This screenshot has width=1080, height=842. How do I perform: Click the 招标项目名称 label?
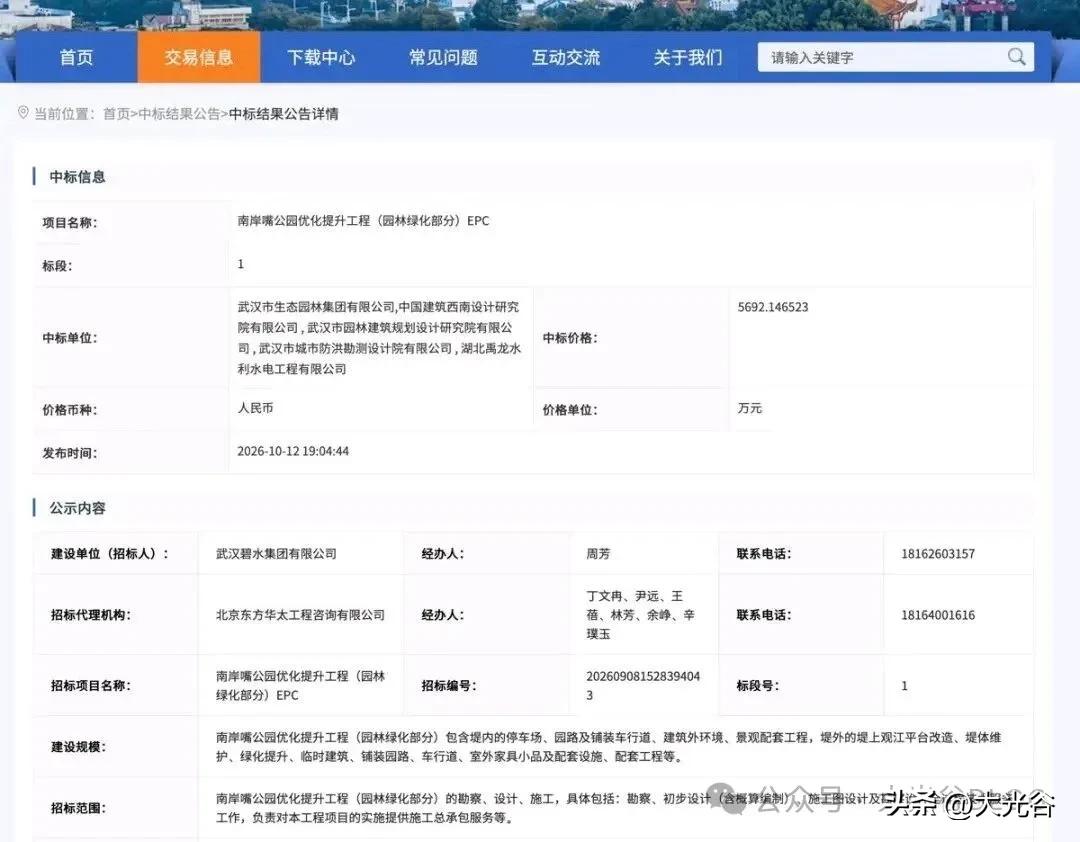click(x=90, y=686)
